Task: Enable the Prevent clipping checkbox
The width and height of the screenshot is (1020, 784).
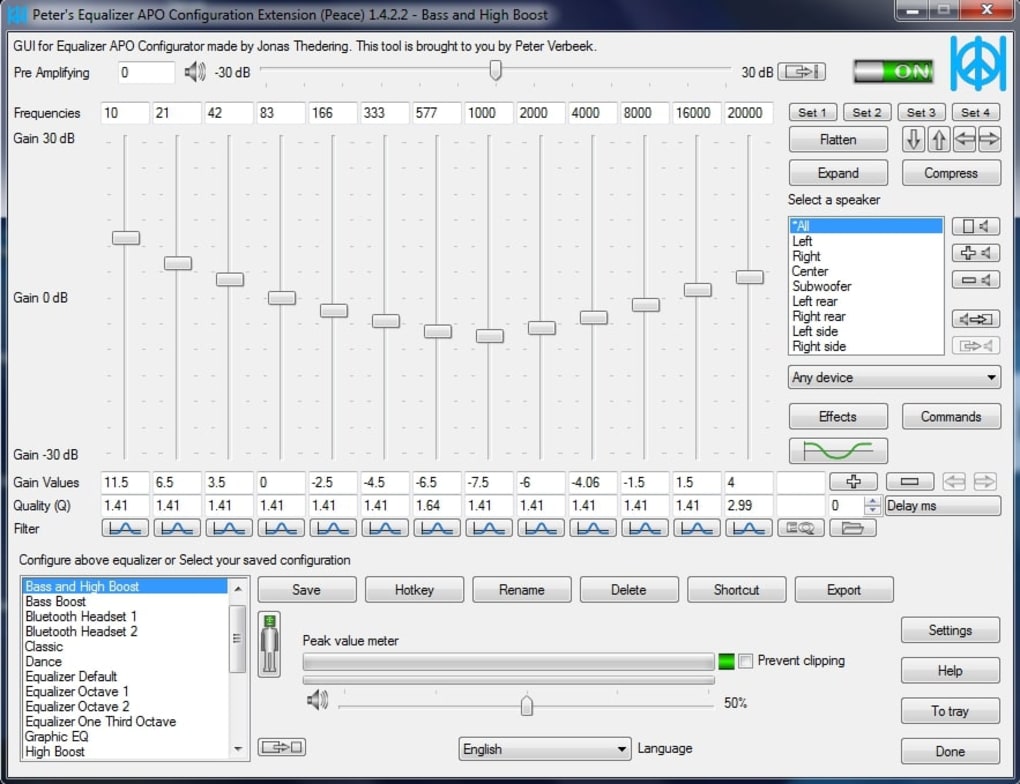Action: pos(746,661)
